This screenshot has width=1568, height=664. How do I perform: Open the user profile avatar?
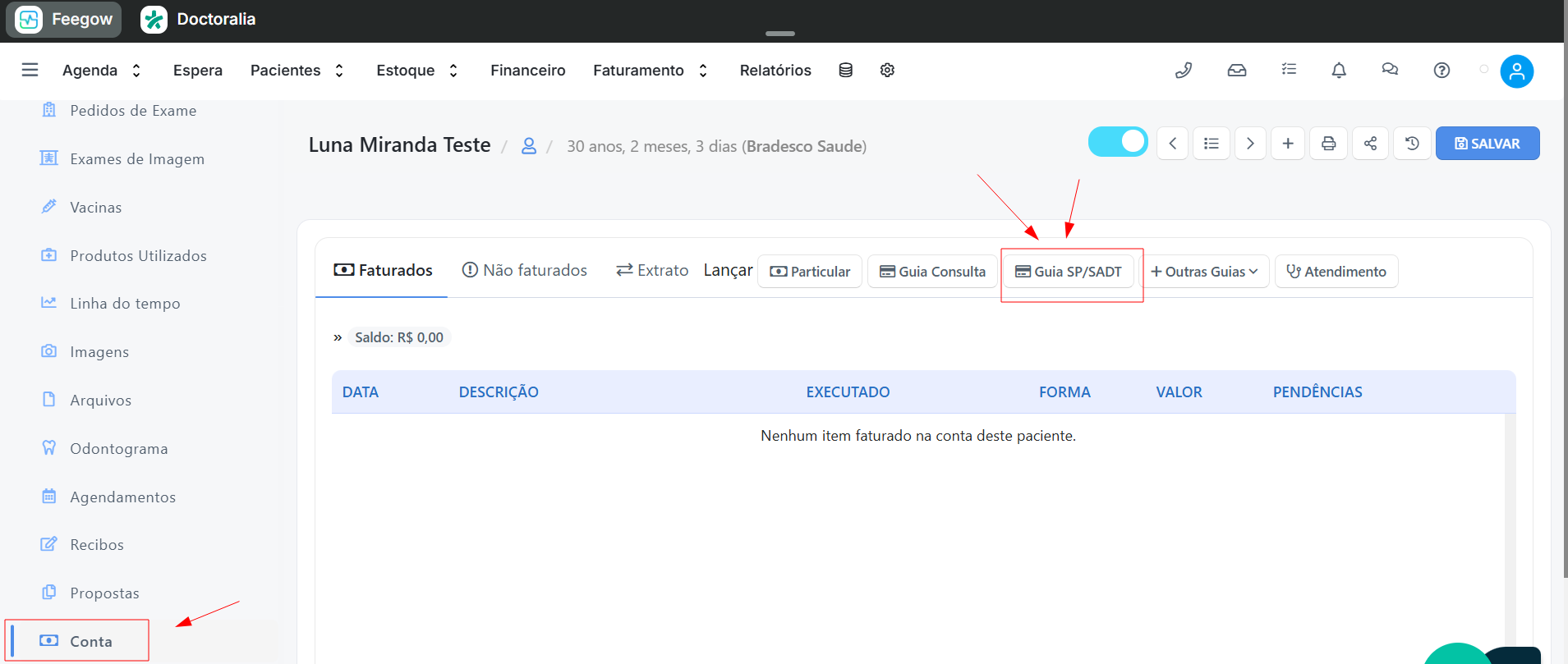pyautogui.click(x=1516, y=71)
